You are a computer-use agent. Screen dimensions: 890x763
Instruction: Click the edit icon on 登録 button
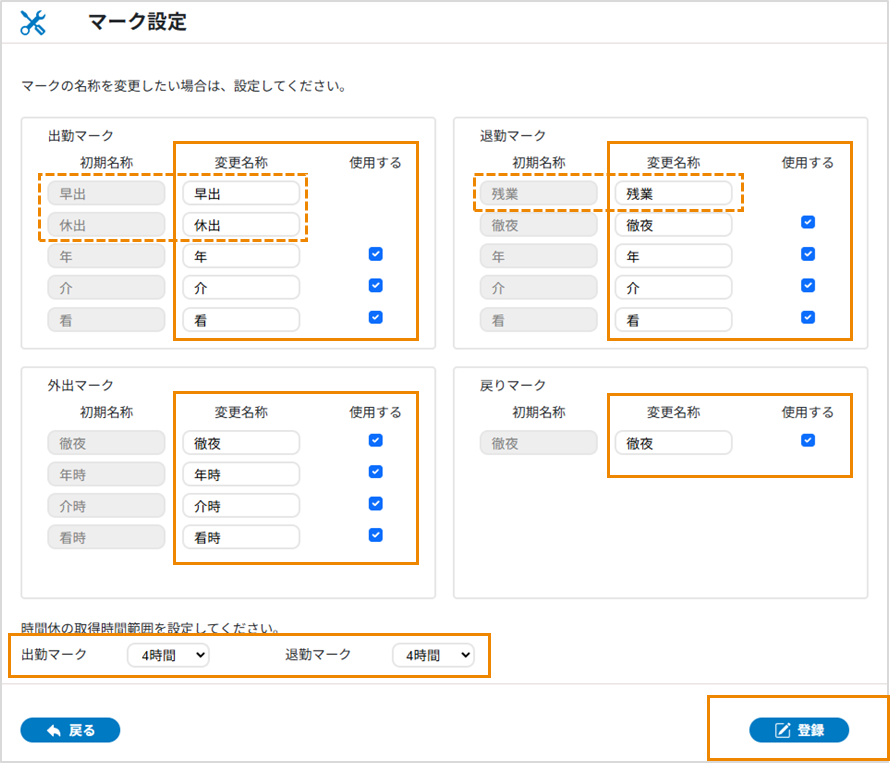[783, 730]
